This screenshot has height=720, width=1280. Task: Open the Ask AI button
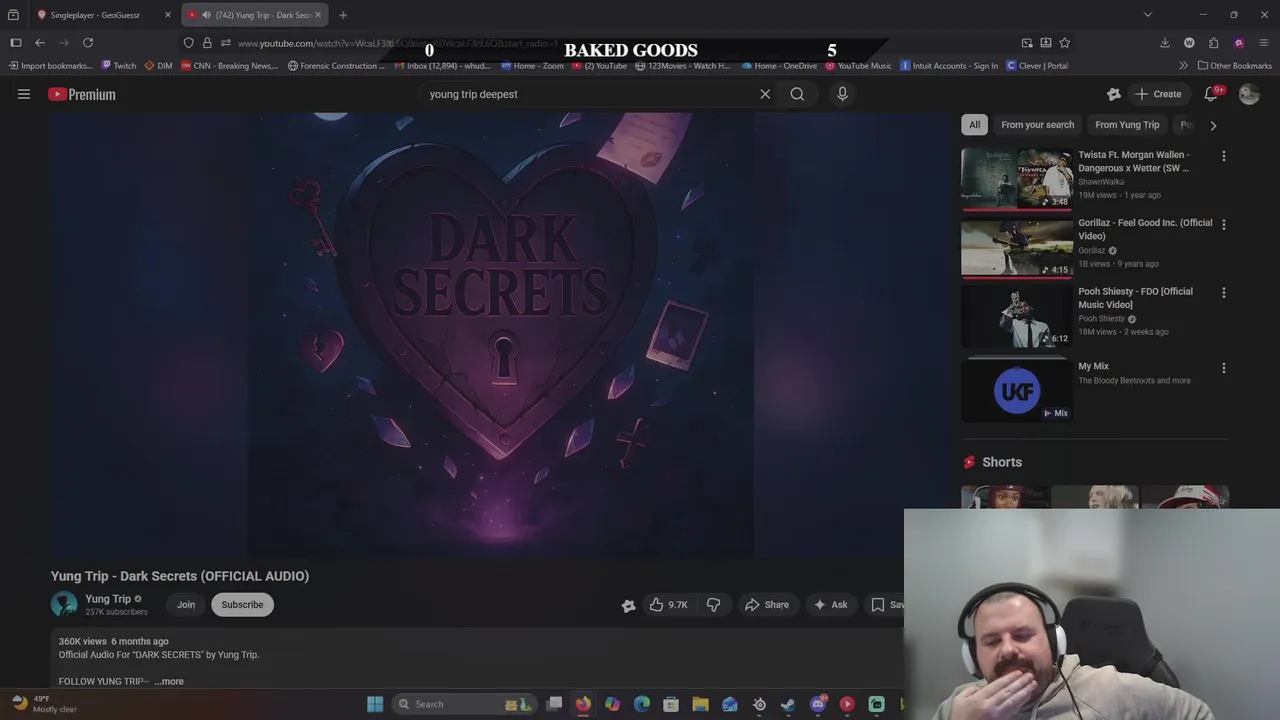tap(830, 605)
